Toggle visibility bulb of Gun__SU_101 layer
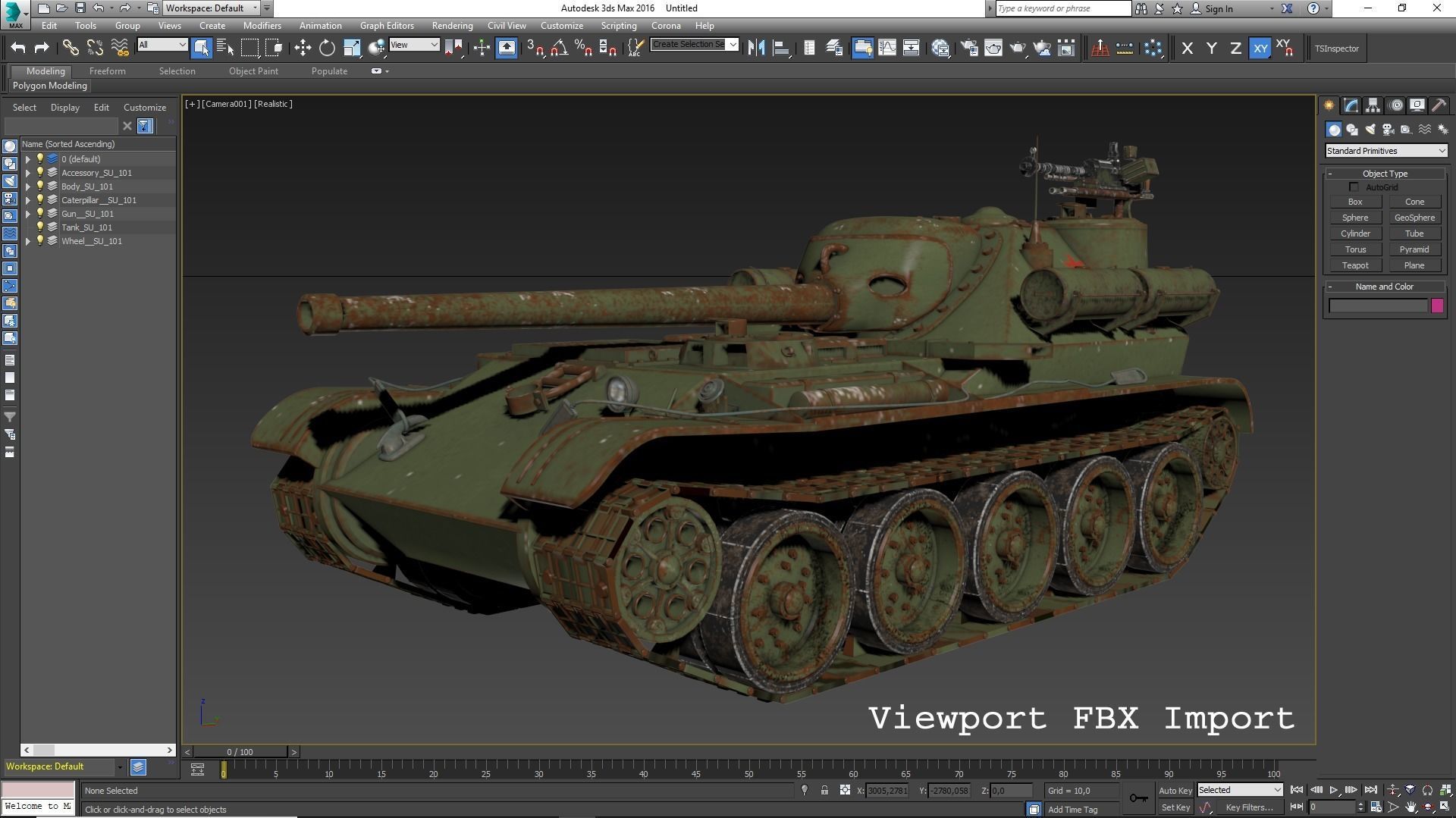The height and width of the screenshot is (818, 1456). coord(40,214)
